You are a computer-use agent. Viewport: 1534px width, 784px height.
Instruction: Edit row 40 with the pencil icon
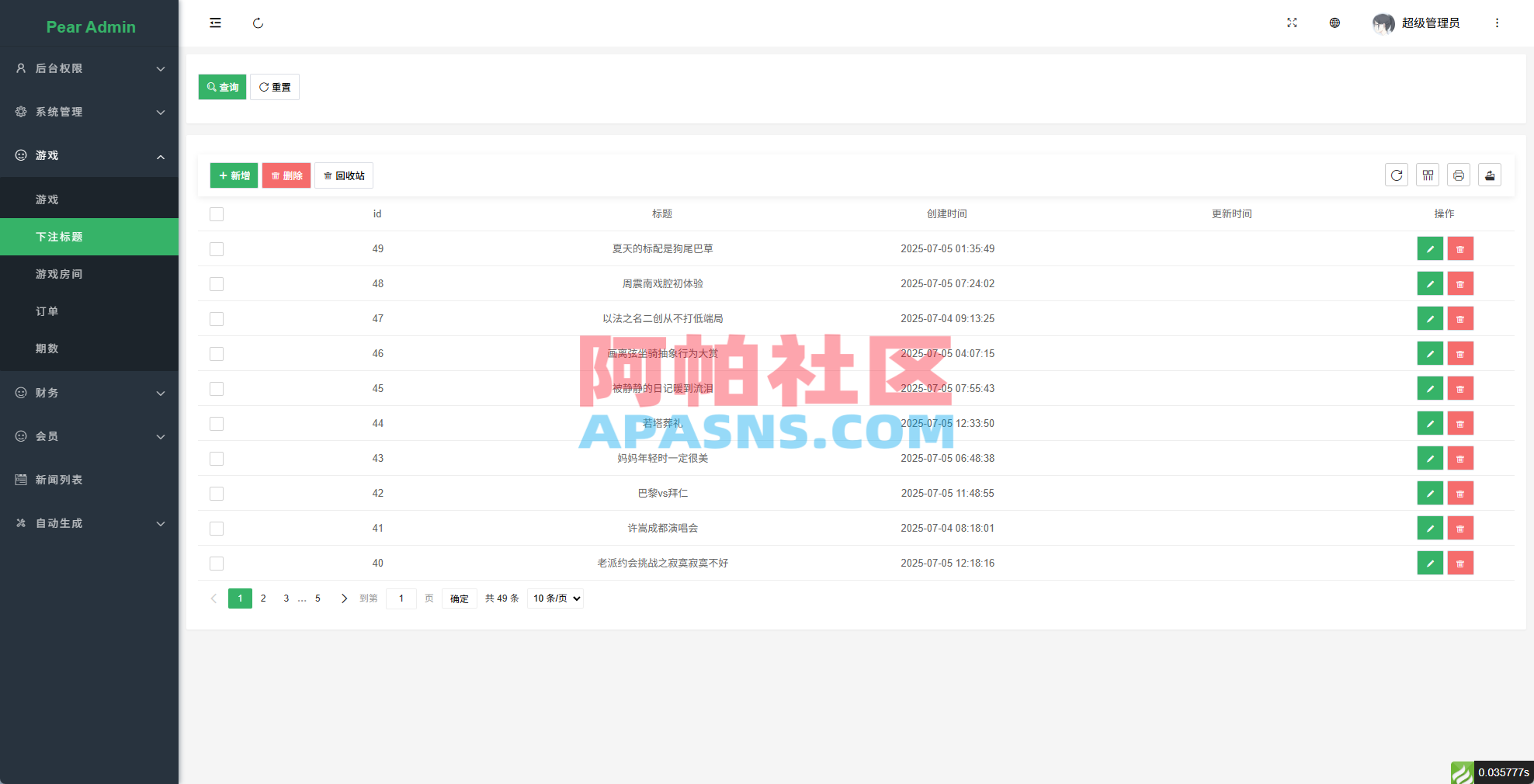pyautogui.click(x=1430, y=564)
